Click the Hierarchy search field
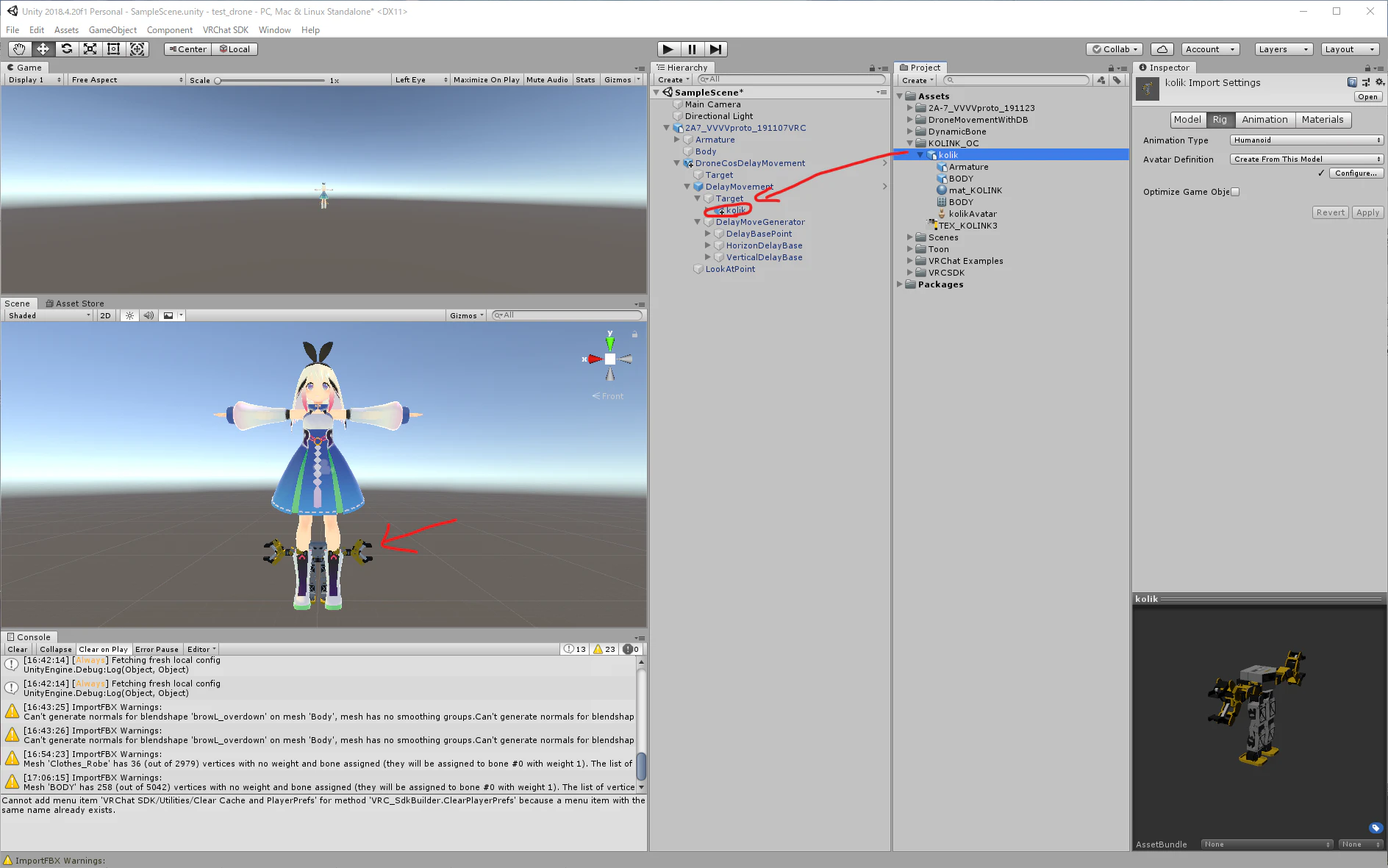This screenshot has height=868, width=1388. pyautogui.click(x=791, y=79)
